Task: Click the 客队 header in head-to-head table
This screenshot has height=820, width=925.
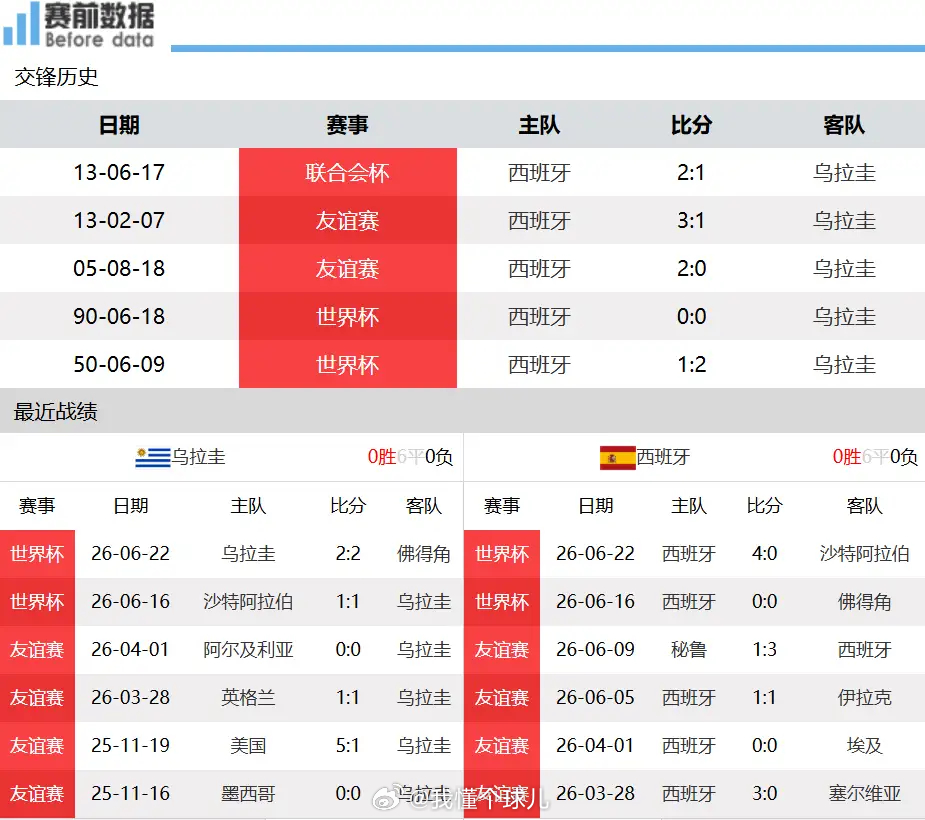Action: 844,125
